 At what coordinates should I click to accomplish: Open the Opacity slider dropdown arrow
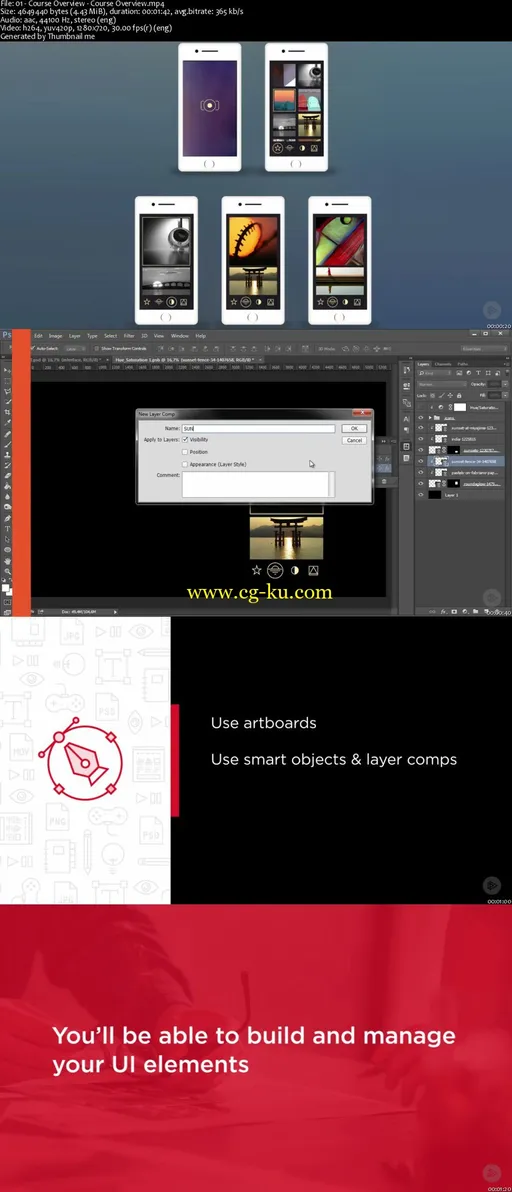[505, 384]
